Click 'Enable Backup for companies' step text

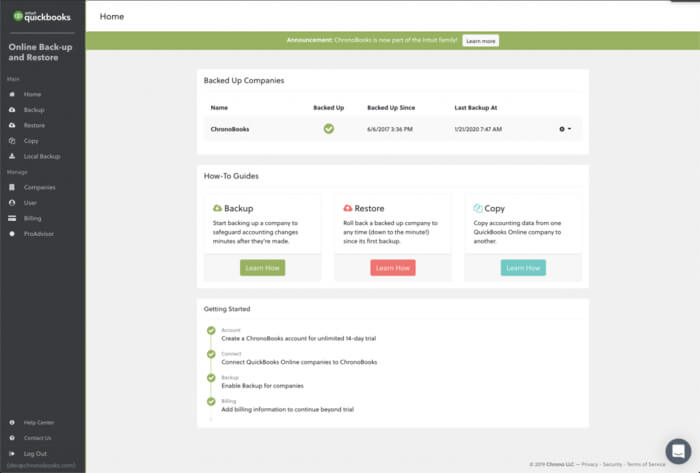[x=262, y=386]
